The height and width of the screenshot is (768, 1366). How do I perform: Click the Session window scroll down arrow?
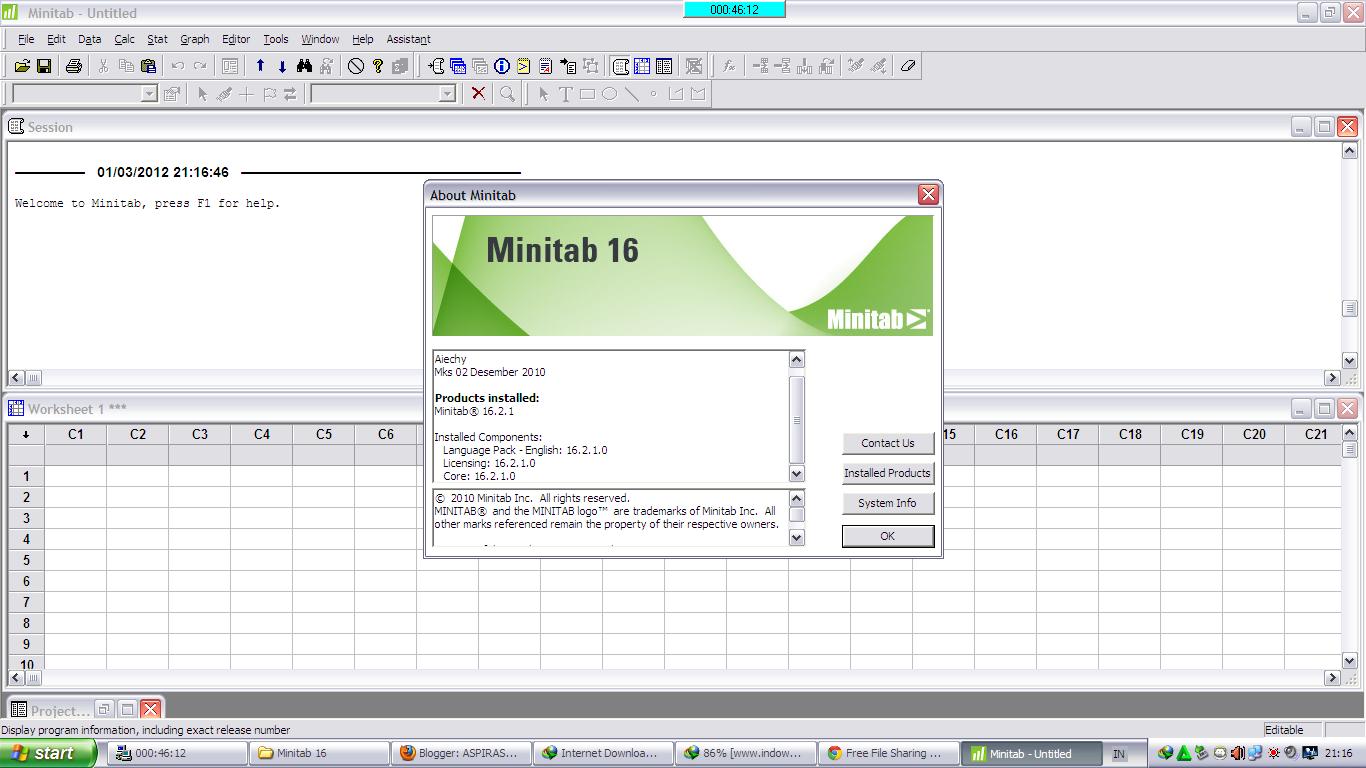coord(1349,360)
